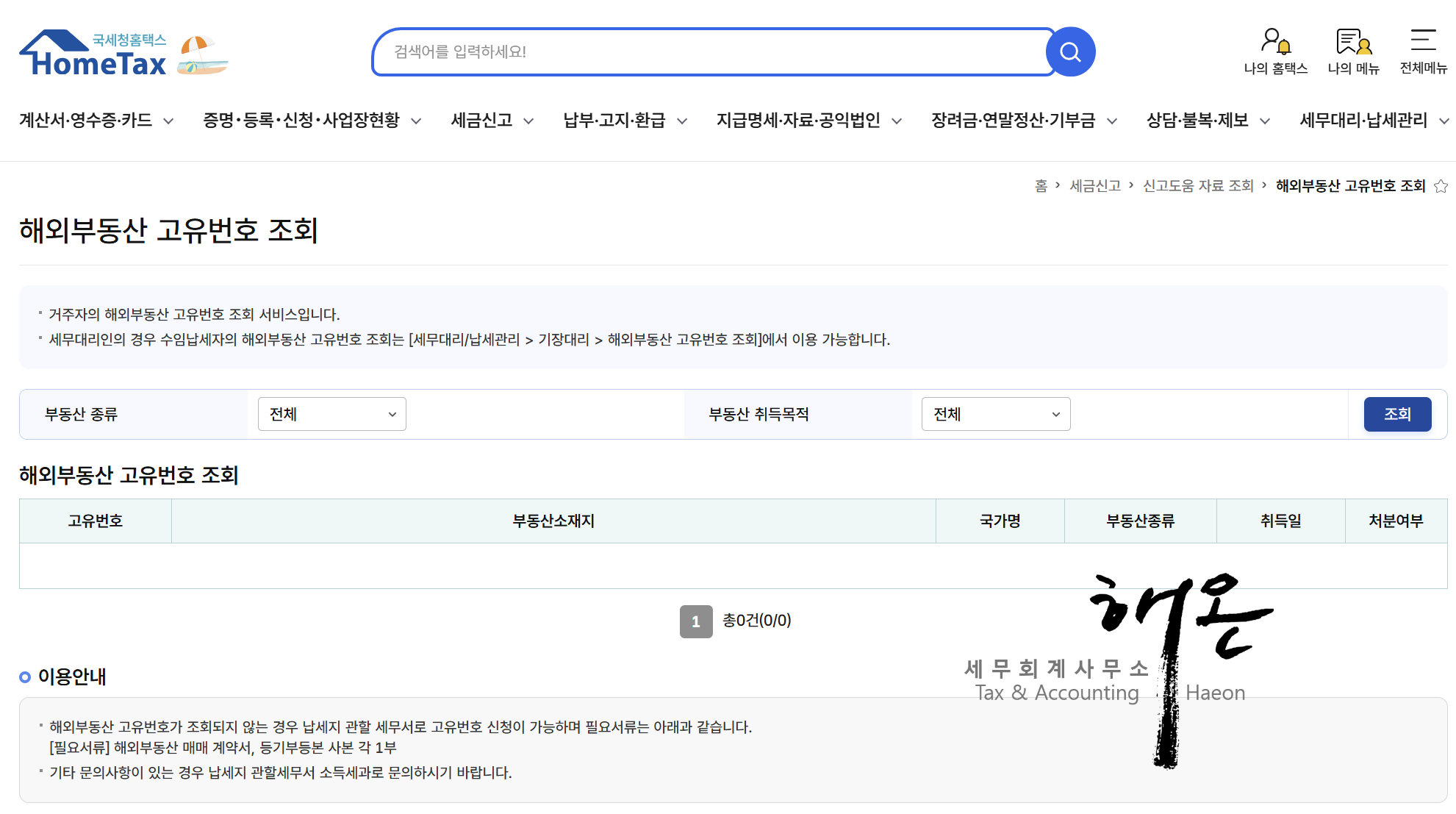Open 나의 메뉴 icon

pyautogui.click(x=1354, y=41)
